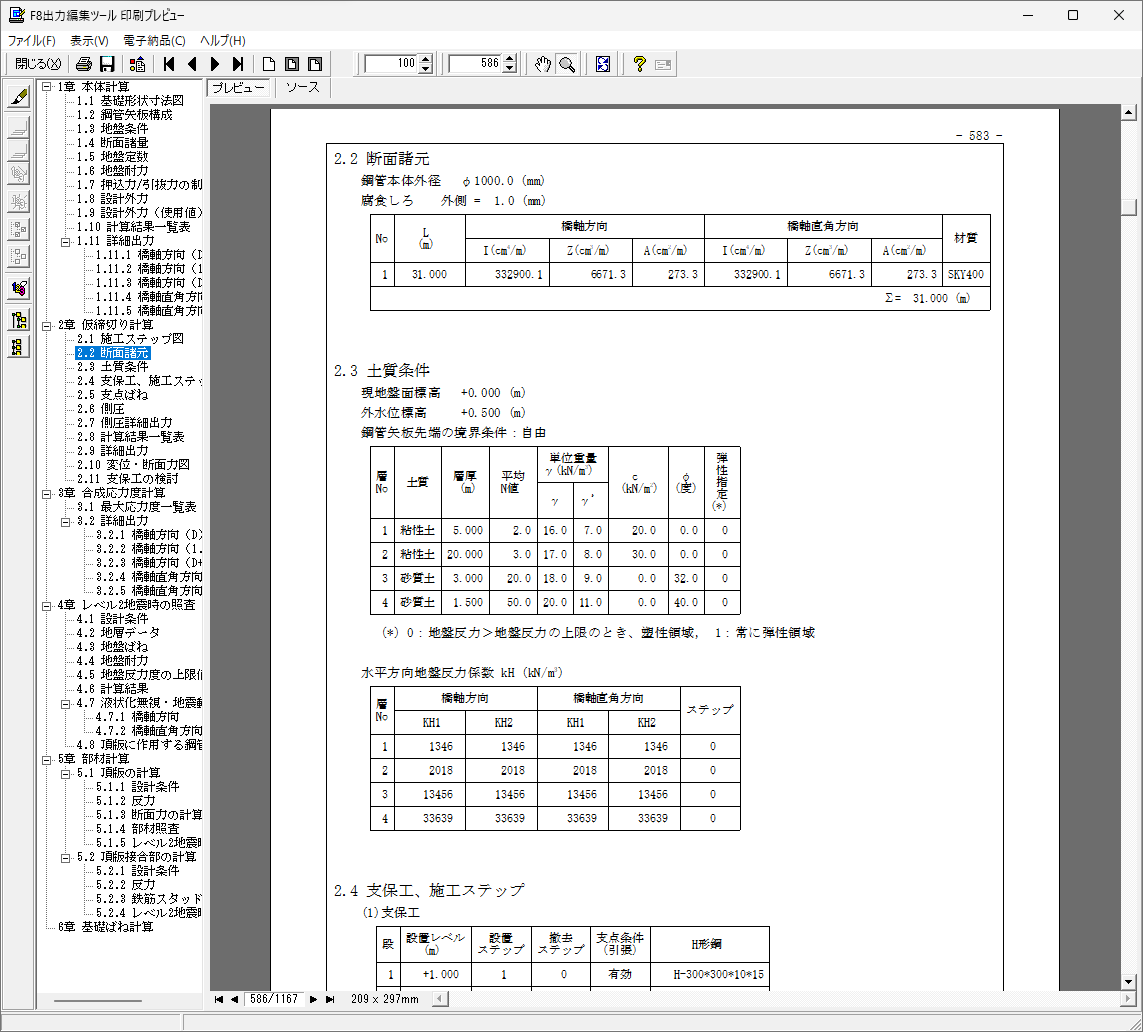Click the floppy disk save icon
Image resolution: width=1143 pixels, height=1032 pixels.
107,64
